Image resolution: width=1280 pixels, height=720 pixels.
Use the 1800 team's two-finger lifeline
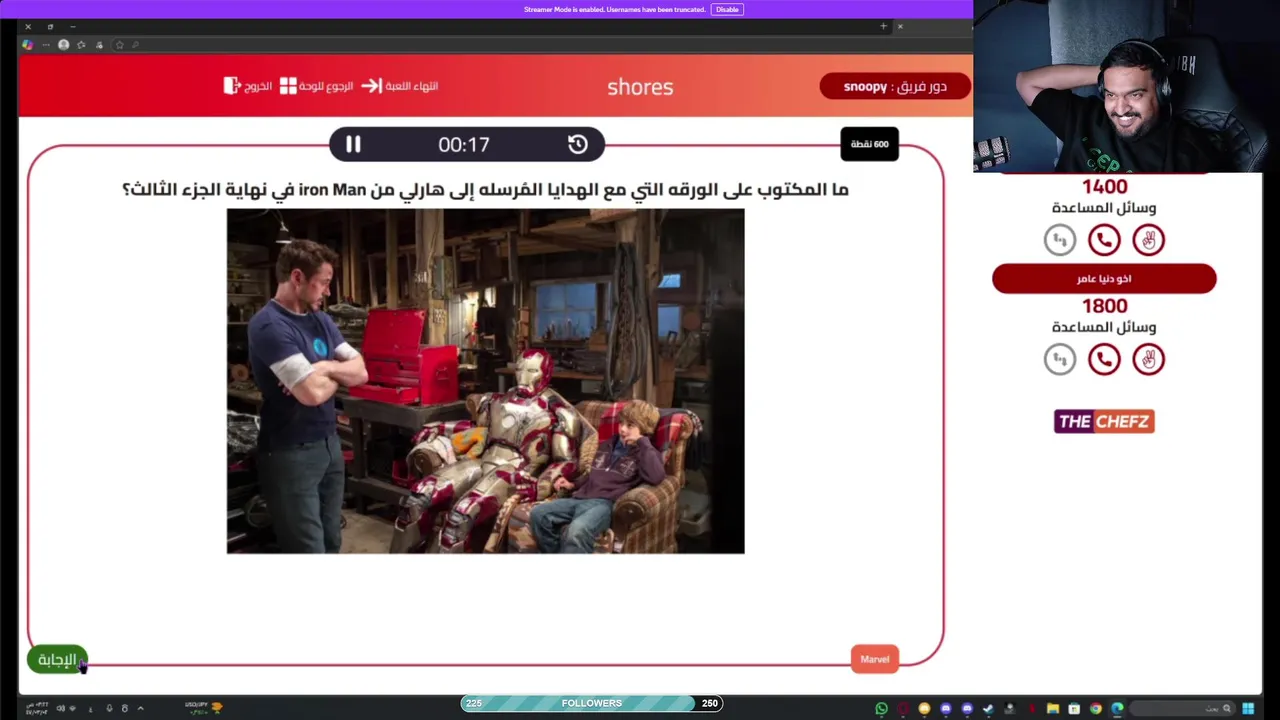click(x=1148, y=359)
